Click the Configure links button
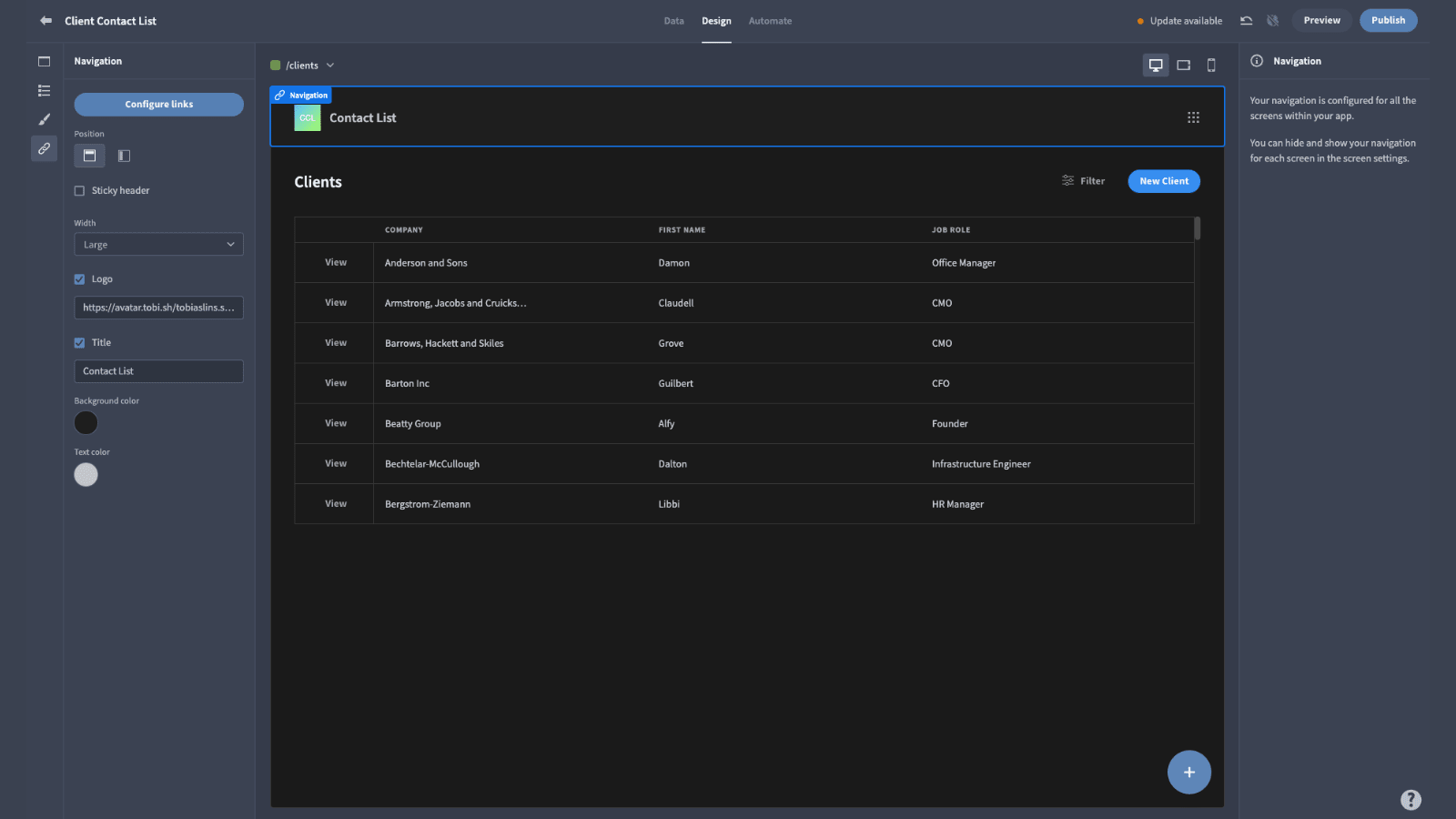The height and width of the screenshot is (819, 1456). pos(158,105)
